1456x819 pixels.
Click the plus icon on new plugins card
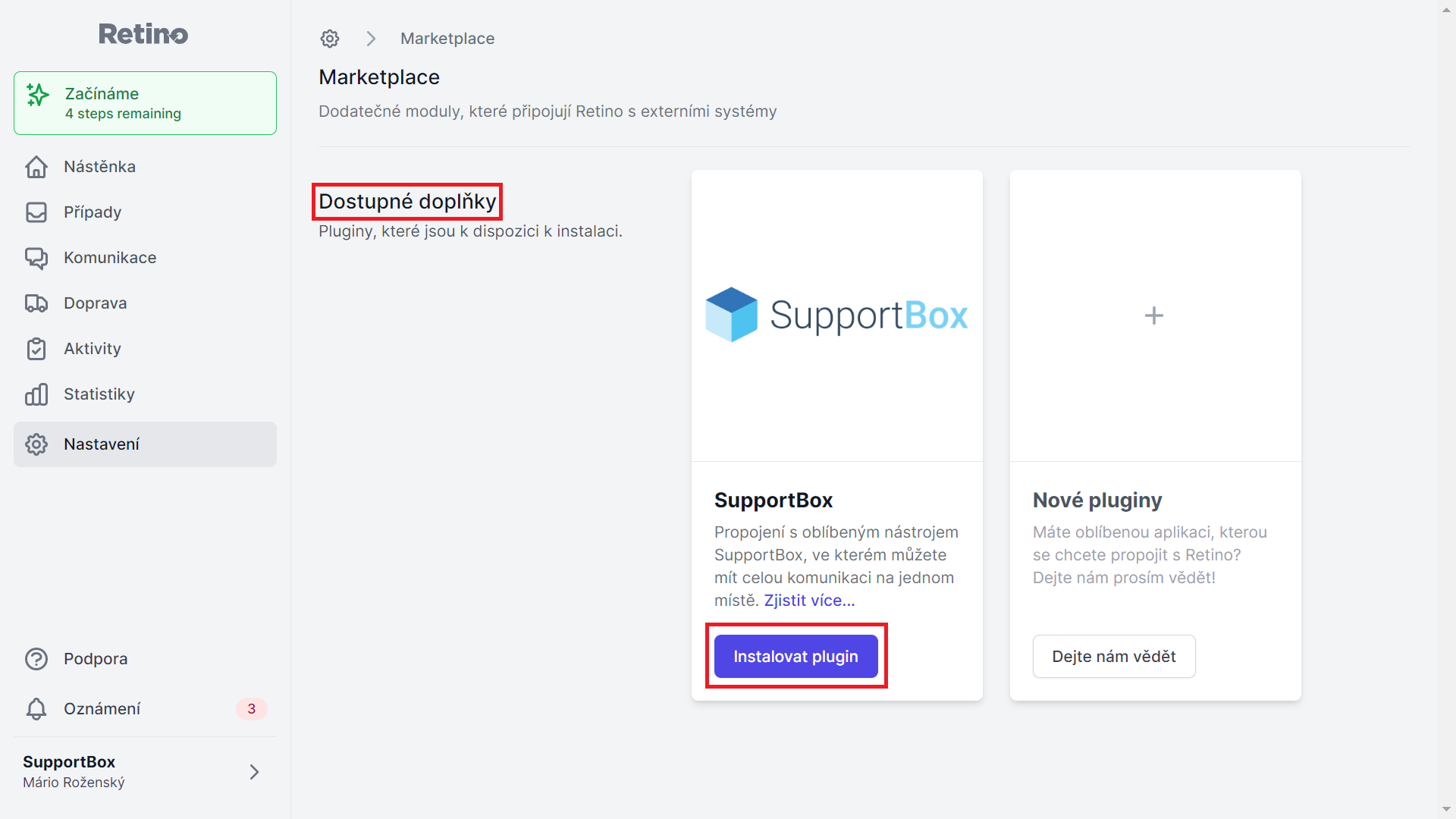tap(1154, 315)
